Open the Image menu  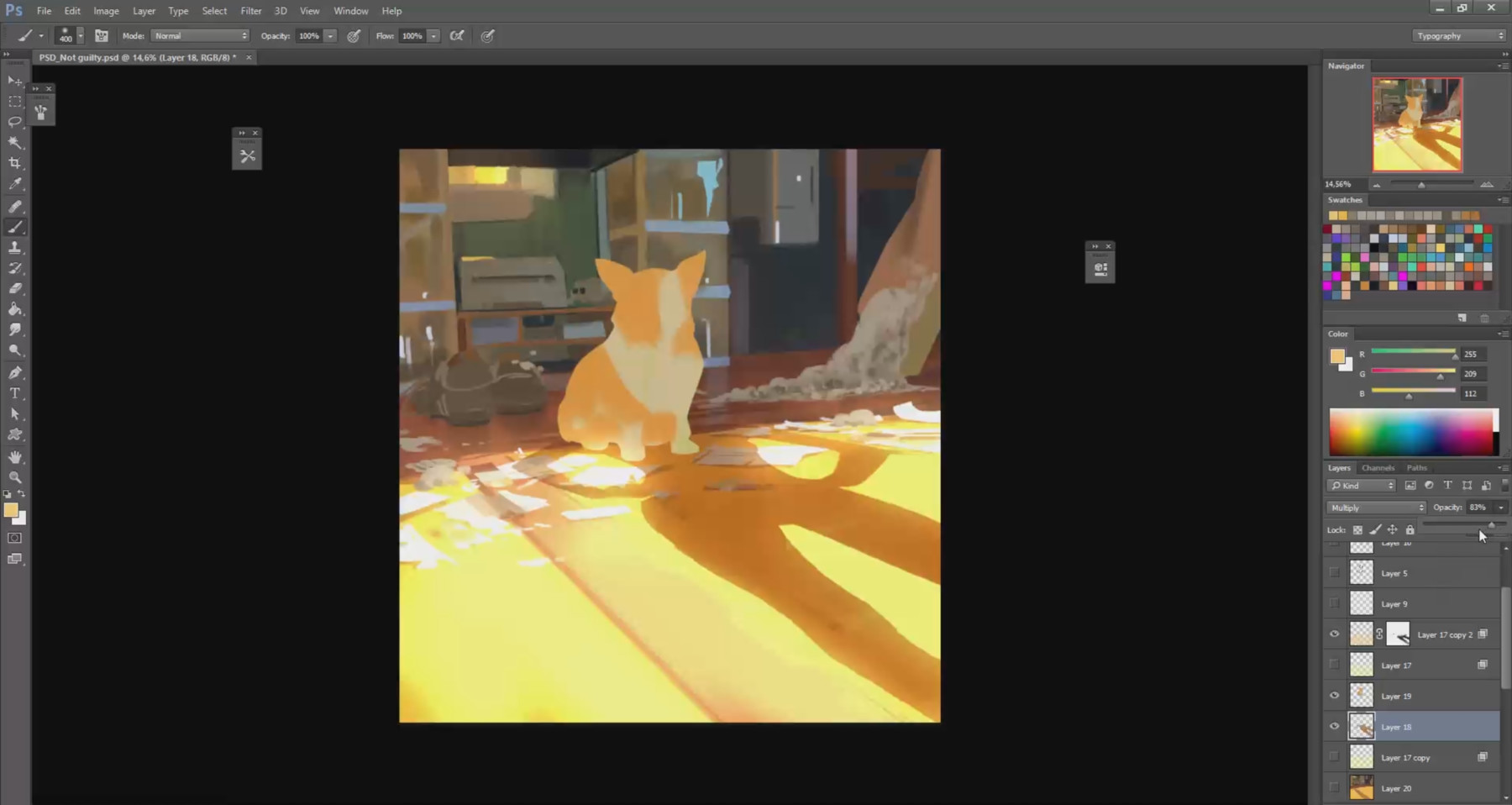[x=106, y=11]
